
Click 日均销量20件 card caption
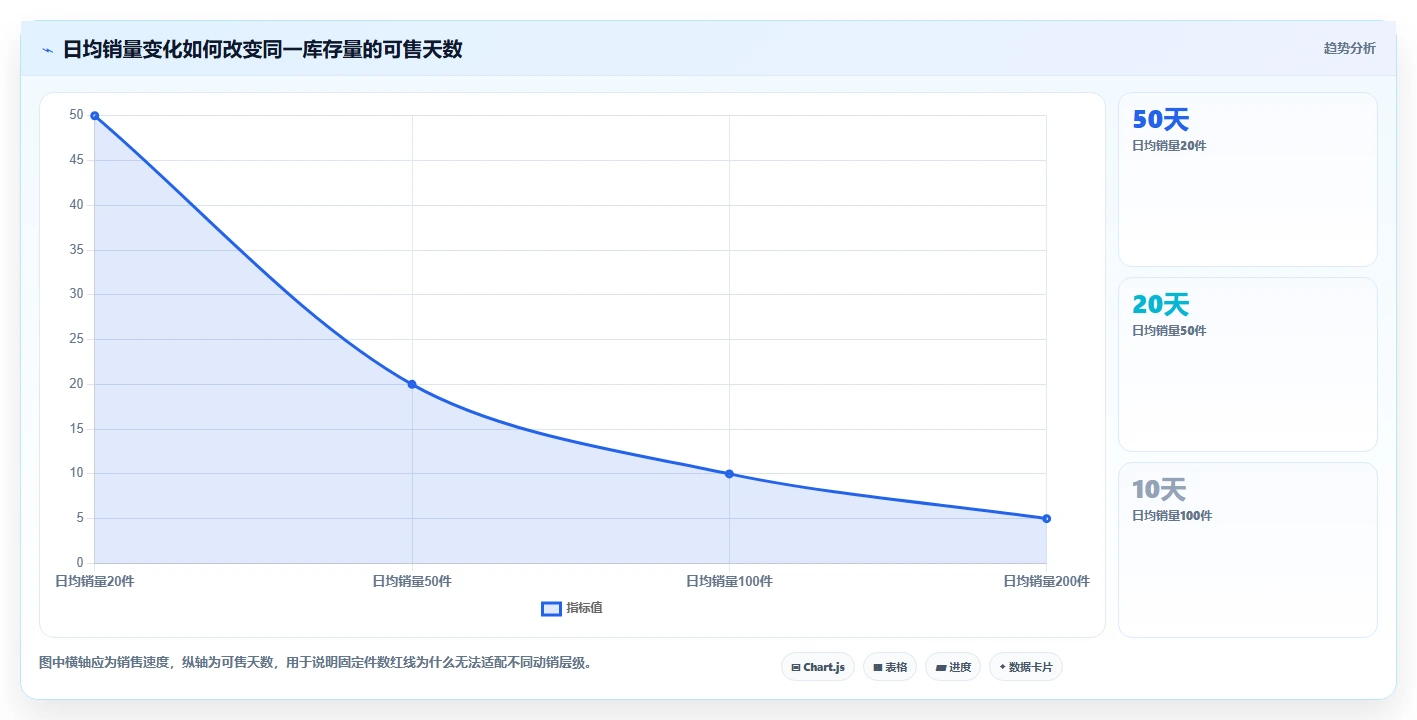pyautogui.click(x=1169, y=146)
